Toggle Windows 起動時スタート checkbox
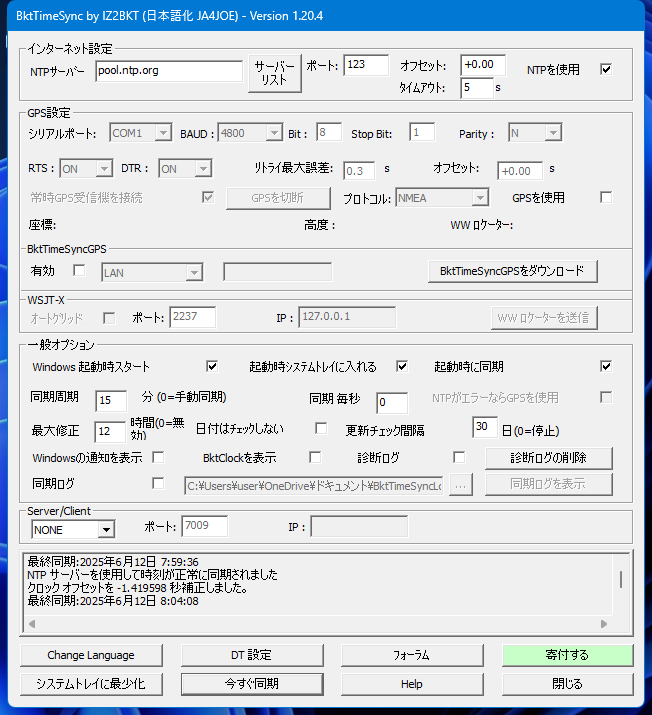 212,366
